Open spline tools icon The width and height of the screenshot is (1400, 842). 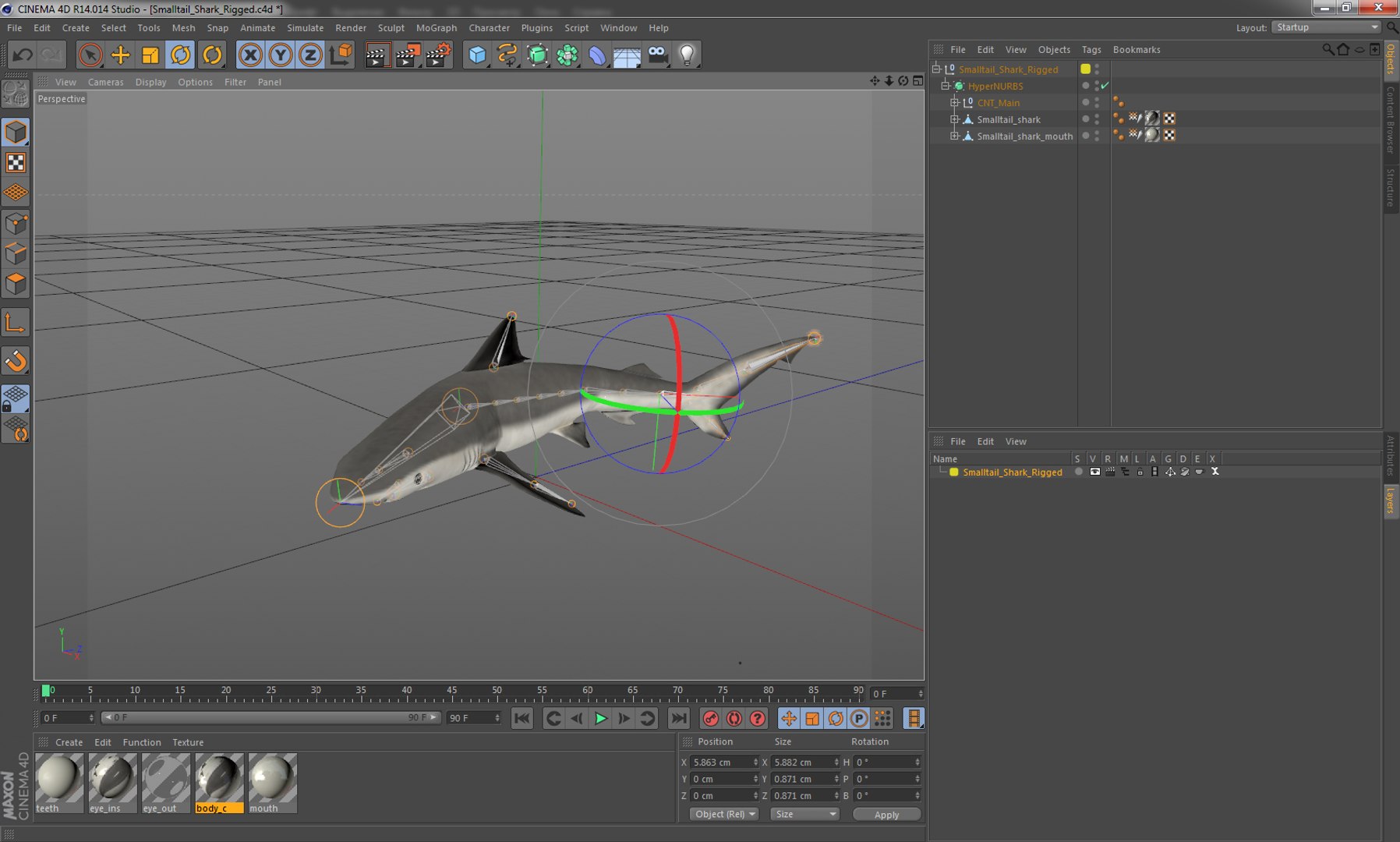(x=507, y=55)
